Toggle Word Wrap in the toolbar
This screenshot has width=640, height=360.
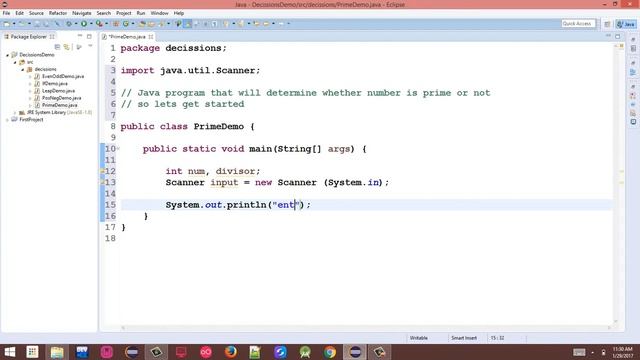click(196, 24)
